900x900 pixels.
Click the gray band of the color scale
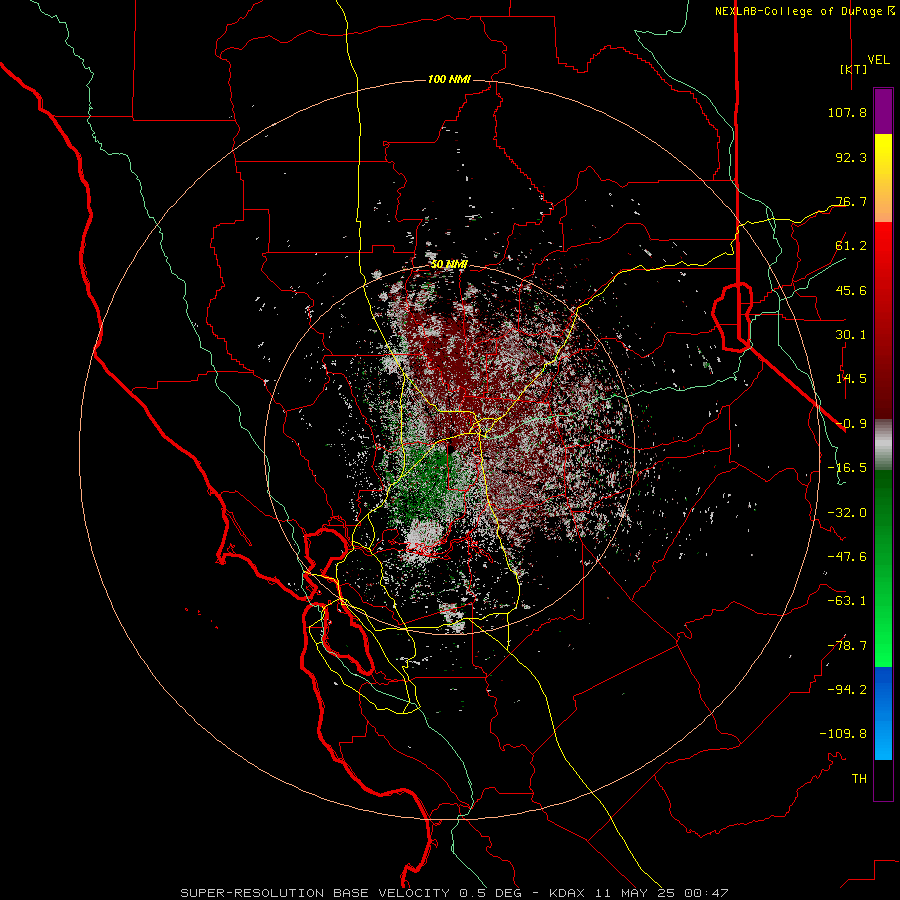pos(883,445)
